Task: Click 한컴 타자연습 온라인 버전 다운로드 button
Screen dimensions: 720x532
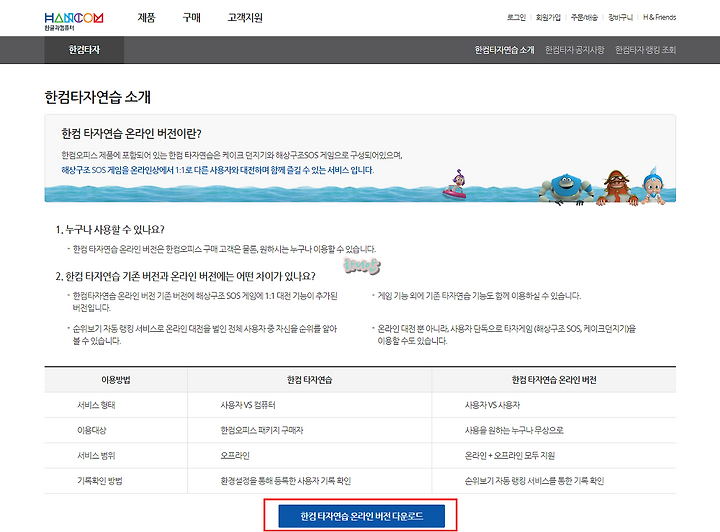Action: point(361,516)
